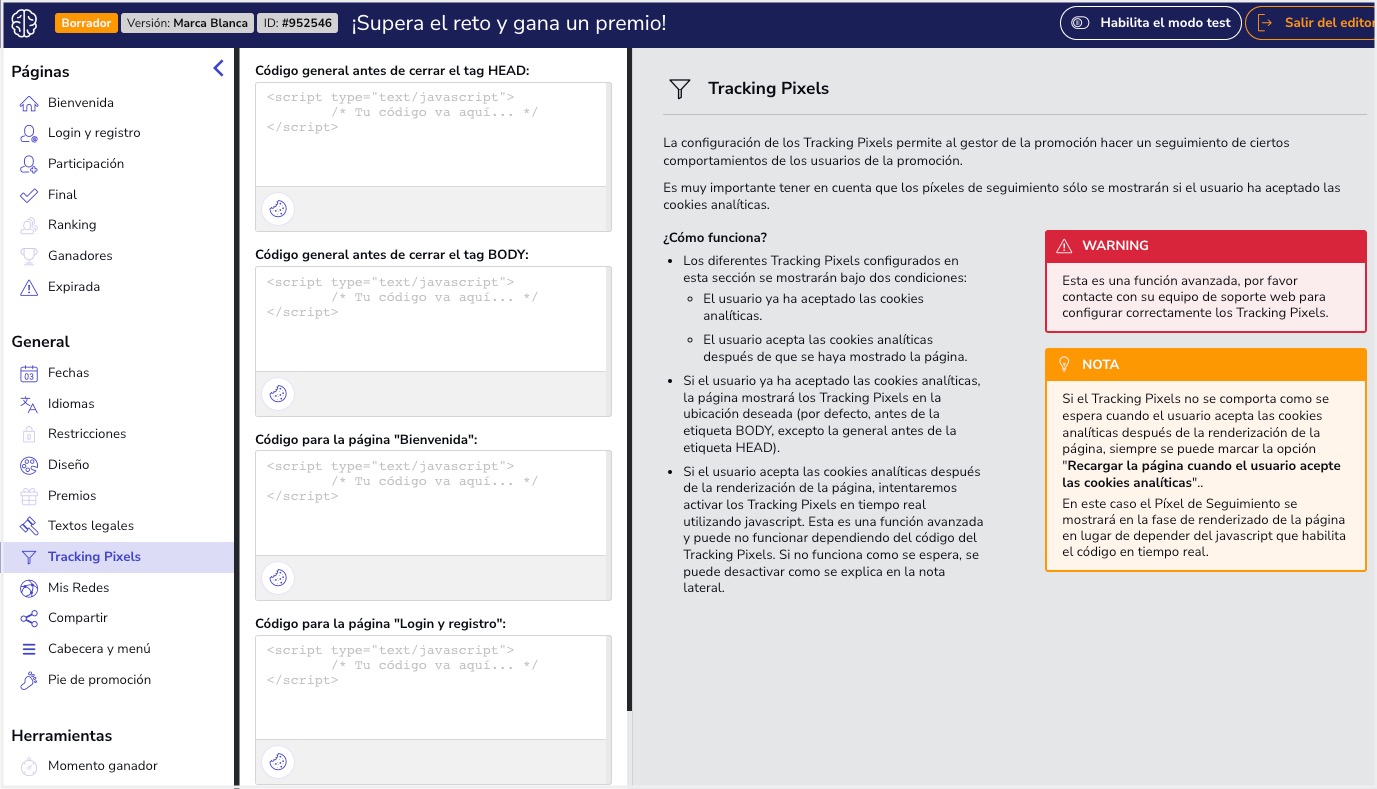1377x789 pixels.
Task: Click cookie icon under BODY code box
Action: point(278,394)
